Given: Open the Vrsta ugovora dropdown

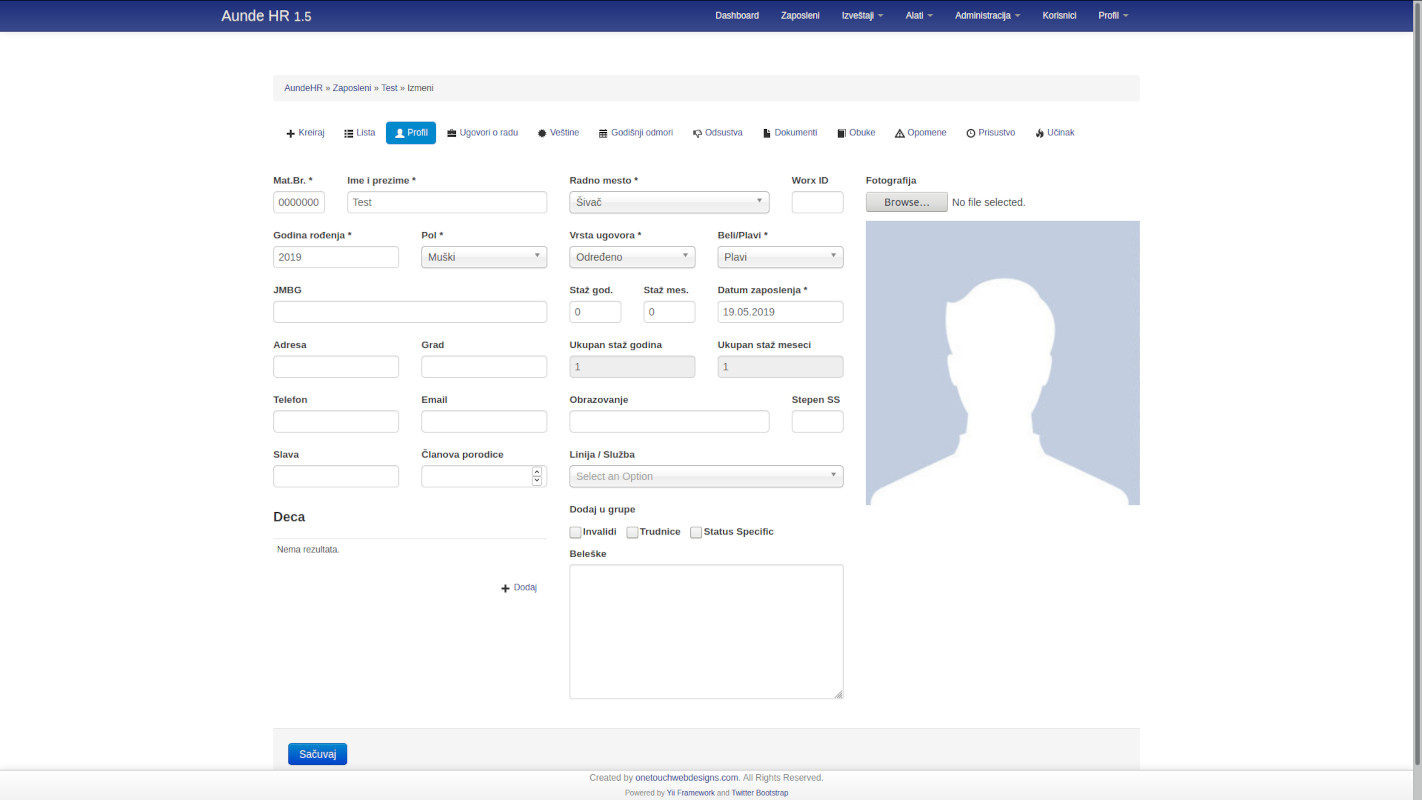Looking at the screenshot, I should tap(632, 257).
